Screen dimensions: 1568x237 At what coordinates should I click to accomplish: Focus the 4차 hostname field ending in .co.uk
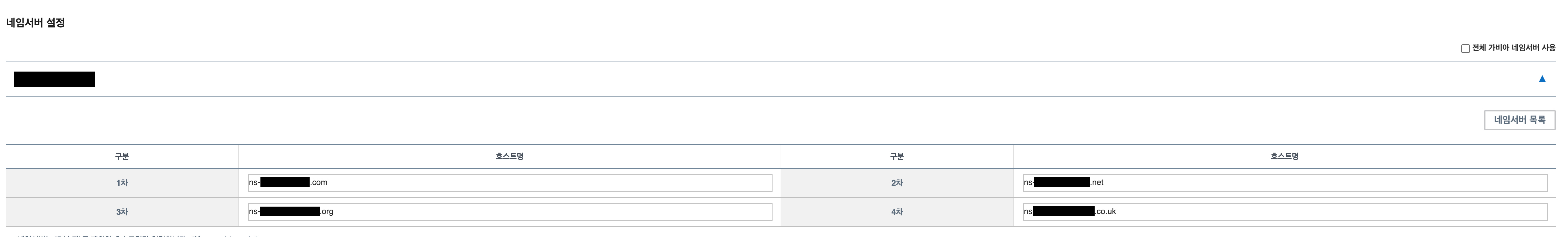tap(1284, 212)
